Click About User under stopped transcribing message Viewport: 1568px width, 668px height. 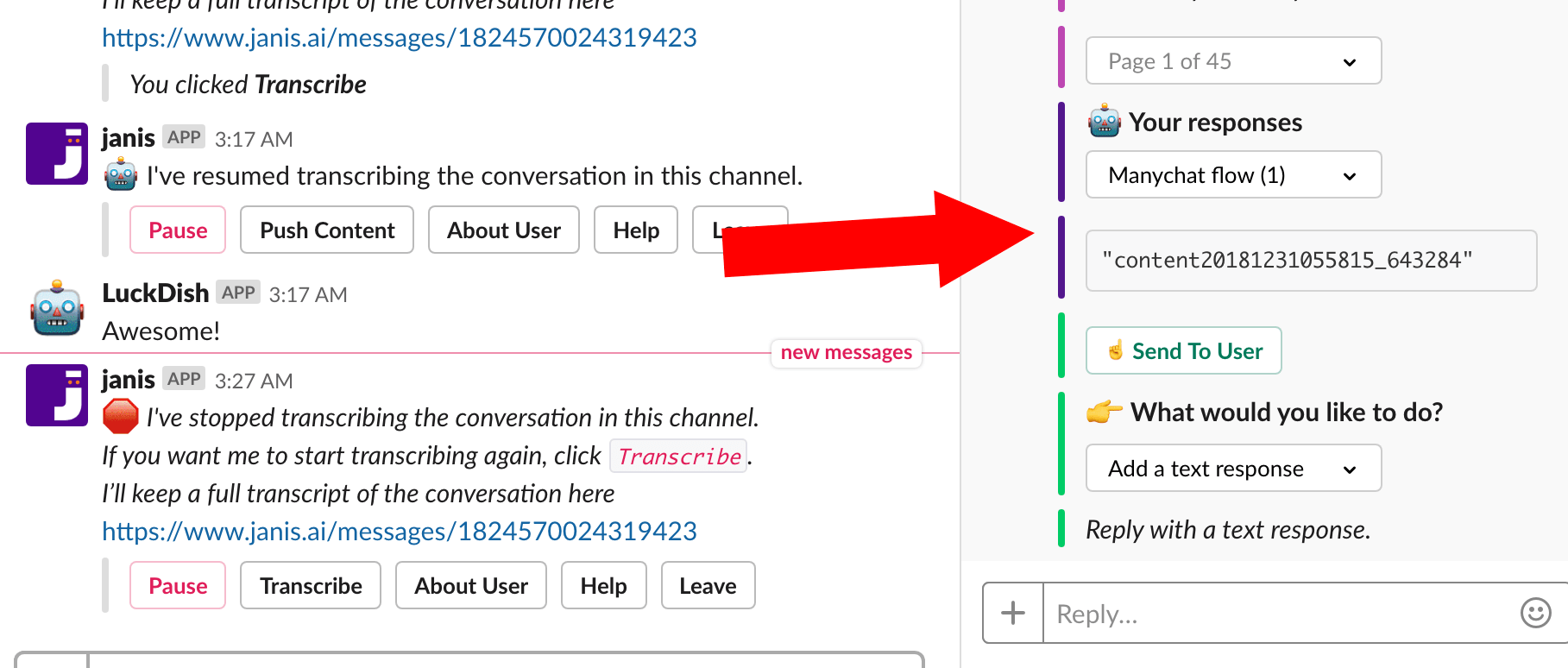point(471,585)
